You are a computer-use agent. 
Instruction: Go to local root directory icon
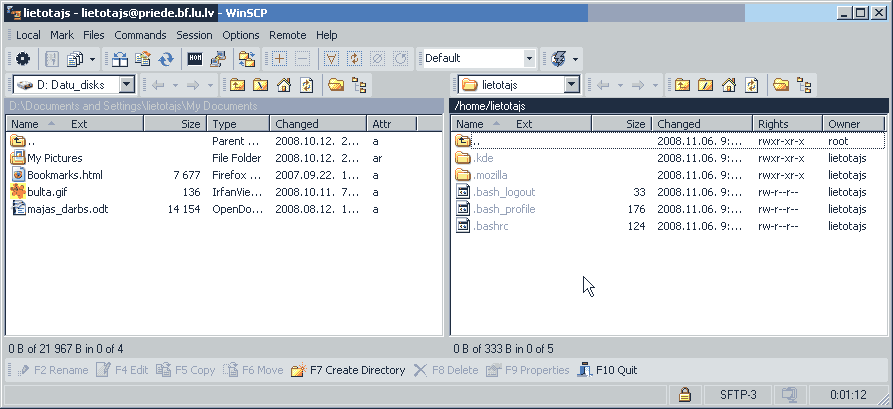point(260,85)
